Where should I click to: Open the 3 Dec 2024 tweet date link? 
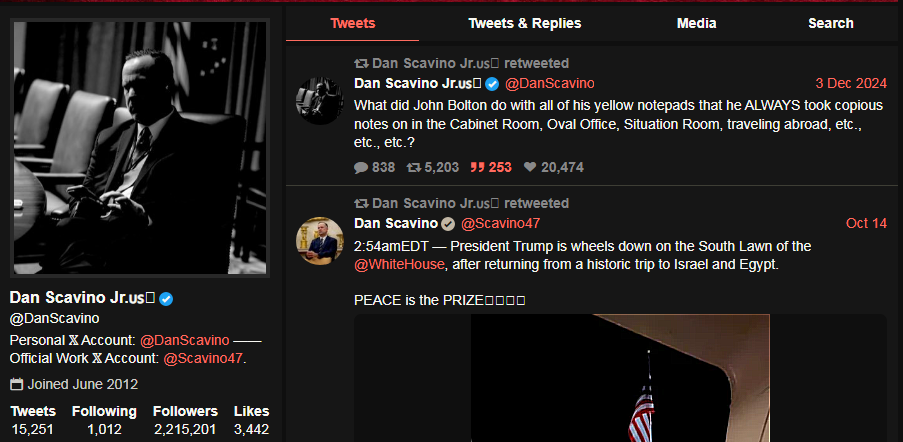(x=851, y=83)
